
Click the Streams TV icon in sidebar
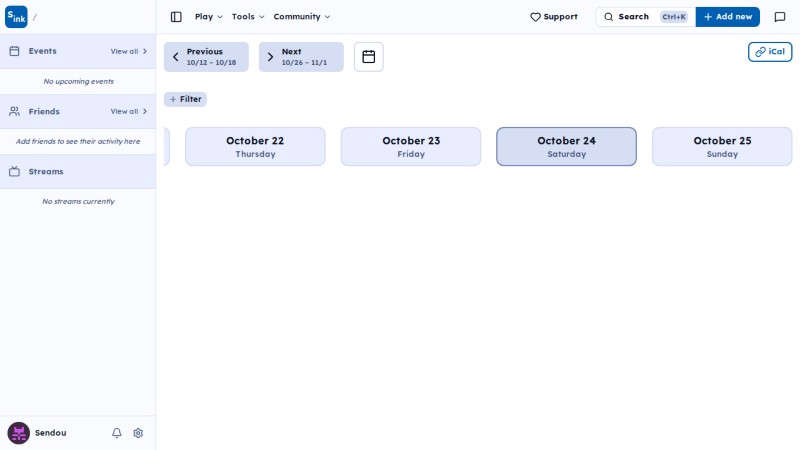click(x=14, y=171)
